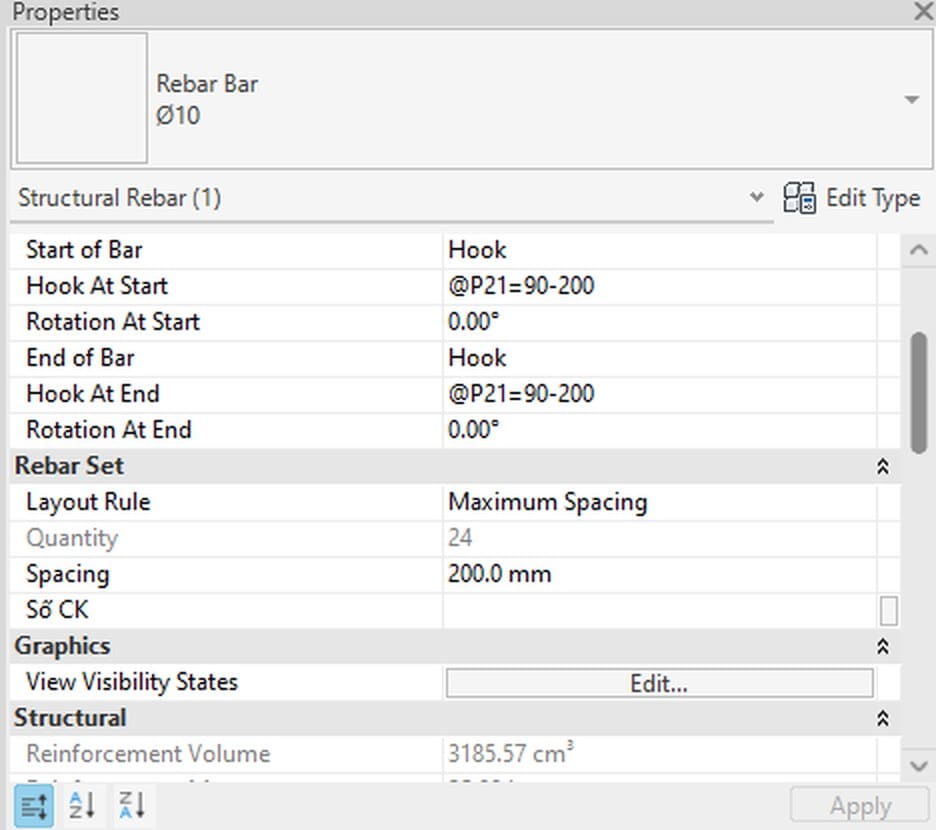Viewport: 936px width, 830px height.
Task: Sort properties in reverse Z to A
Action: (131, 806)
